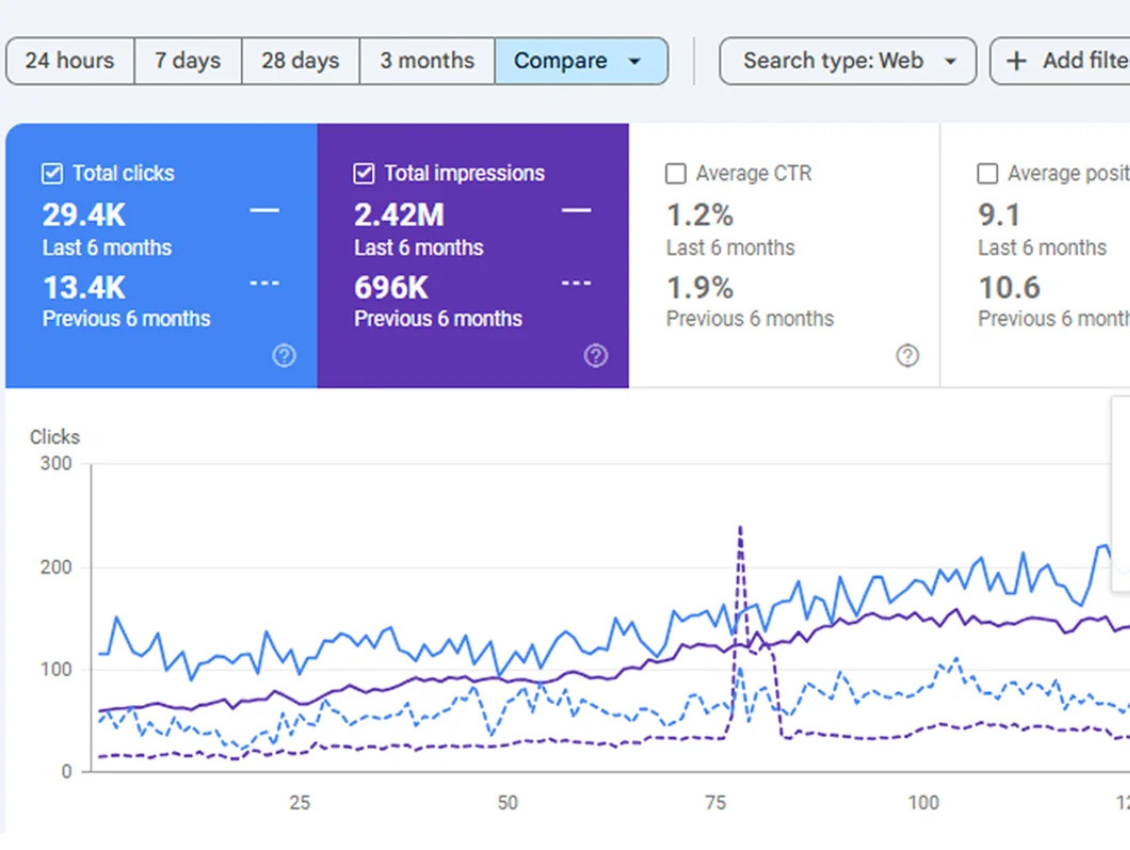Click dashed line legend on Total clicks card
1130x850 pixels.
tap(264, 284)
